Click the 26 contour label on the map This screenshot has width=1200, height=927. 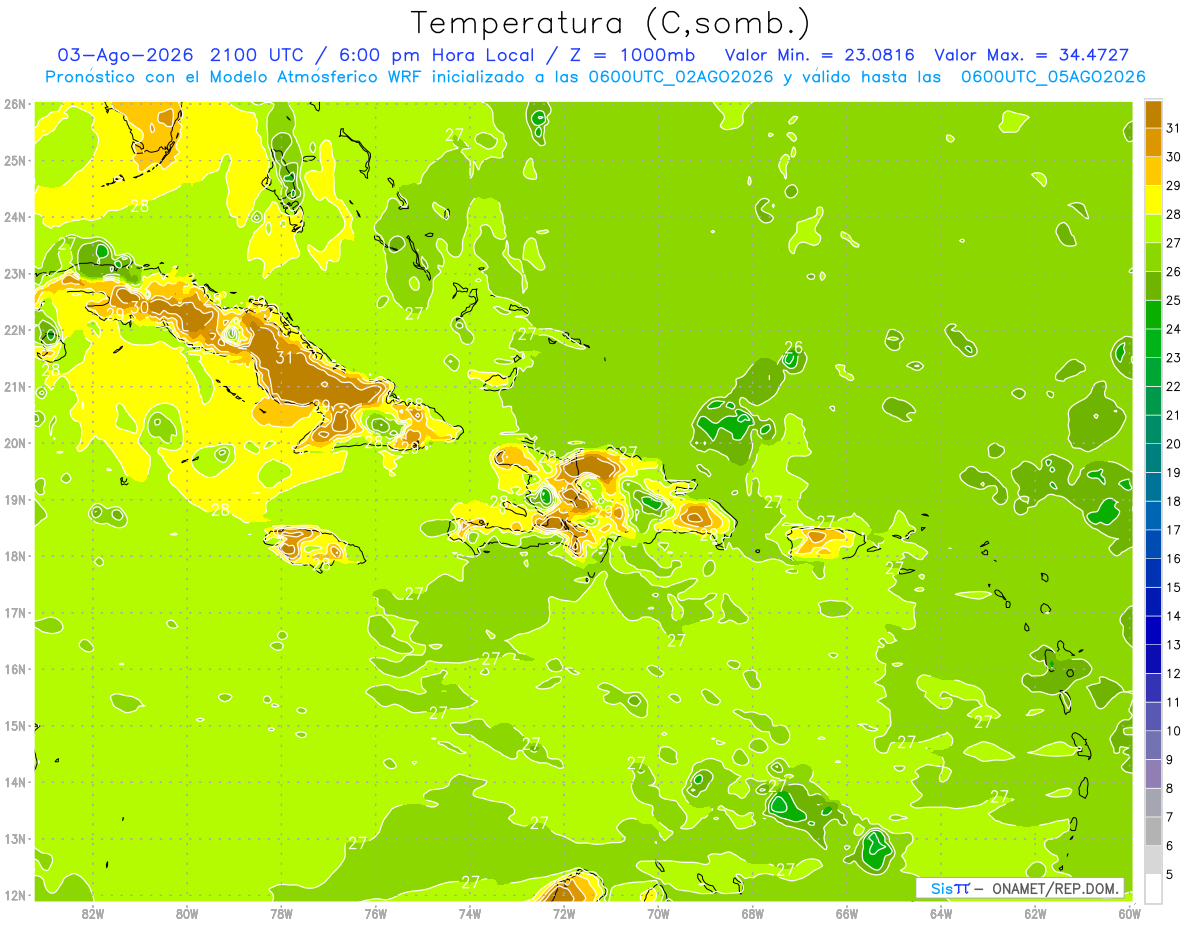(x=793, y=348)
